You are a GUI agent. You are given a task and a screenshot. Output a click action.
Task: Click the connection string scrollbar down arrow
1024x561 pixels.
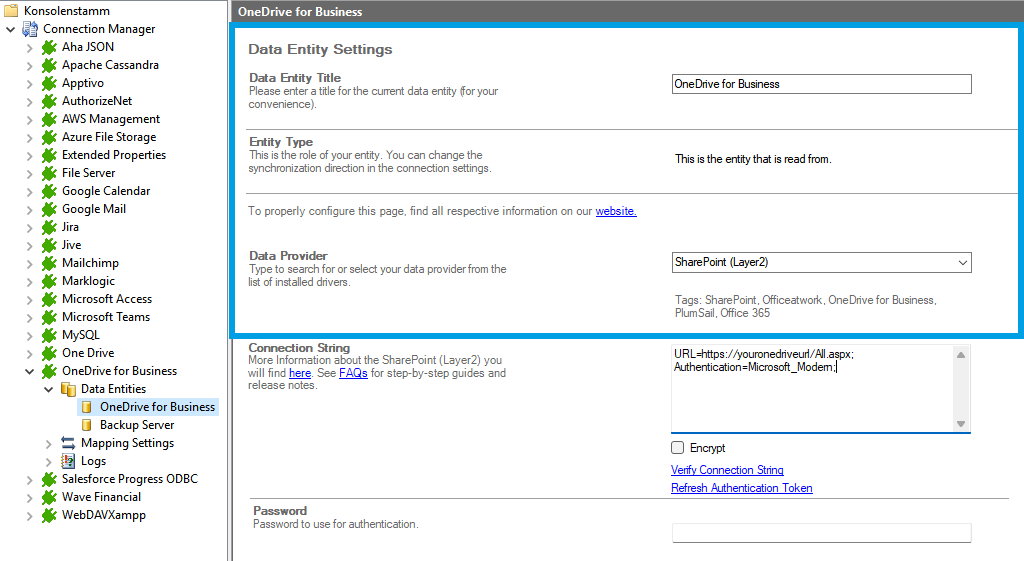(961, 424)
